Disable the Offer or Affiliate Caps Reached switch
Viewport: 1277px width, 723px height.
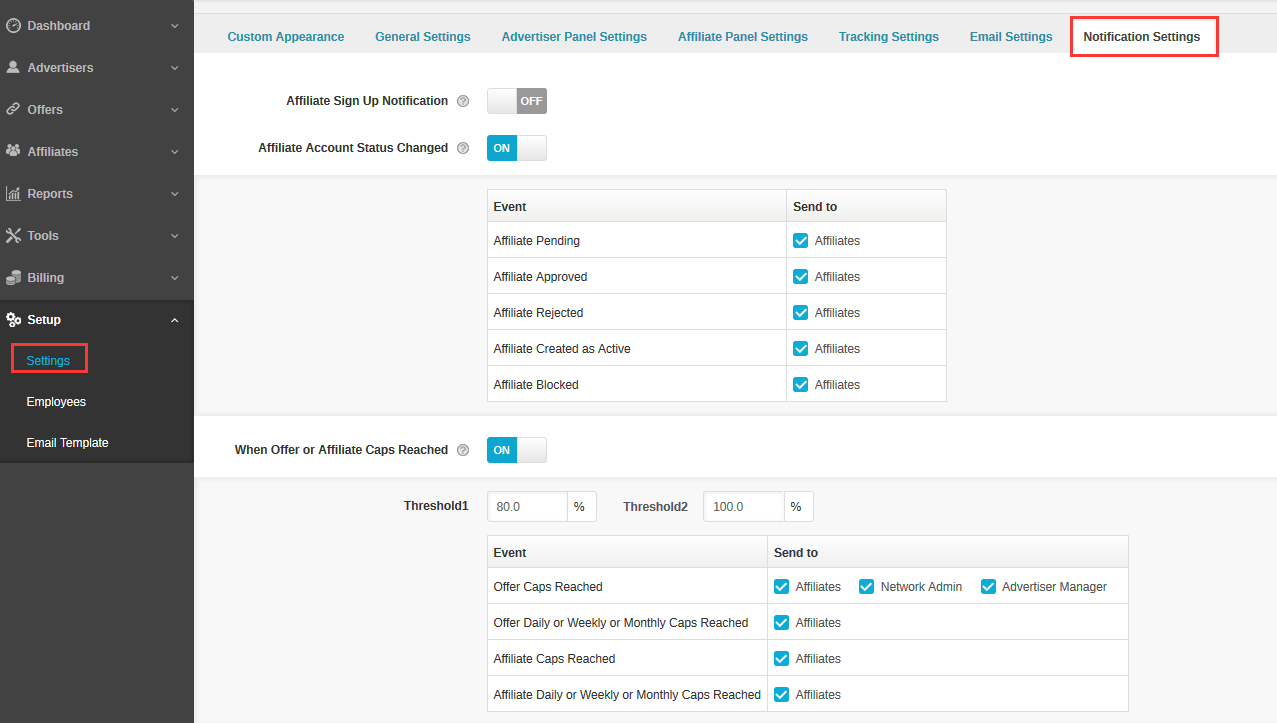point(517,450)
